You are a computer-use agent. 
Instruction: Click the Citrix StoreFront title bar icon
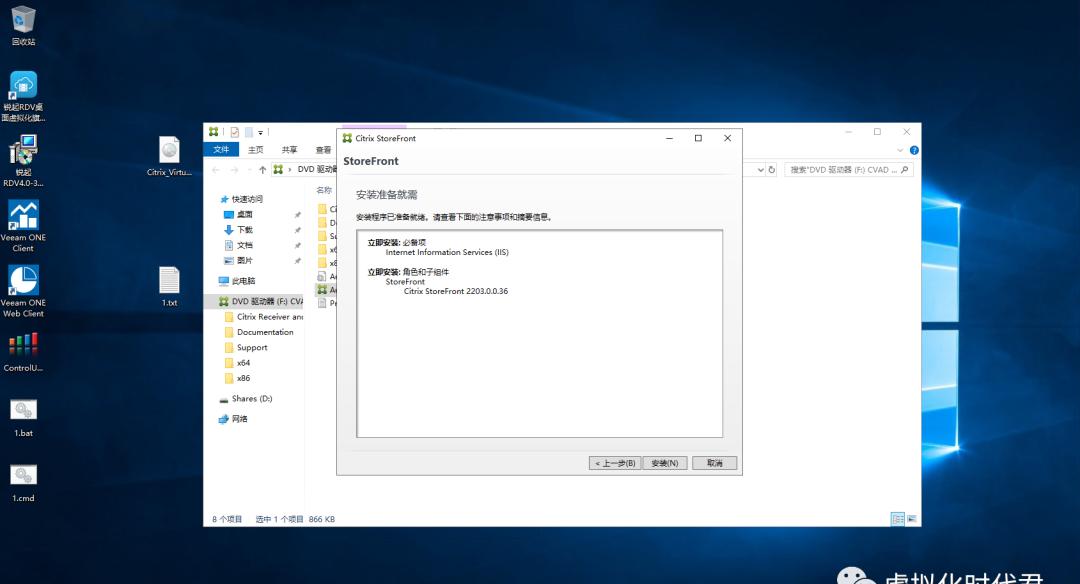click(347, 138)
